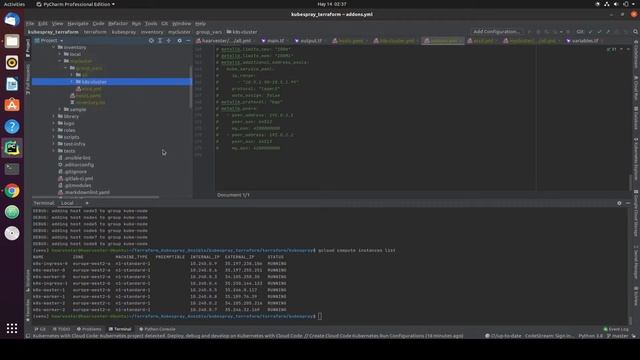The height and width of the screenshot is (360, 640).
Task: Expand the logo folder
Action: coord(53,123)
